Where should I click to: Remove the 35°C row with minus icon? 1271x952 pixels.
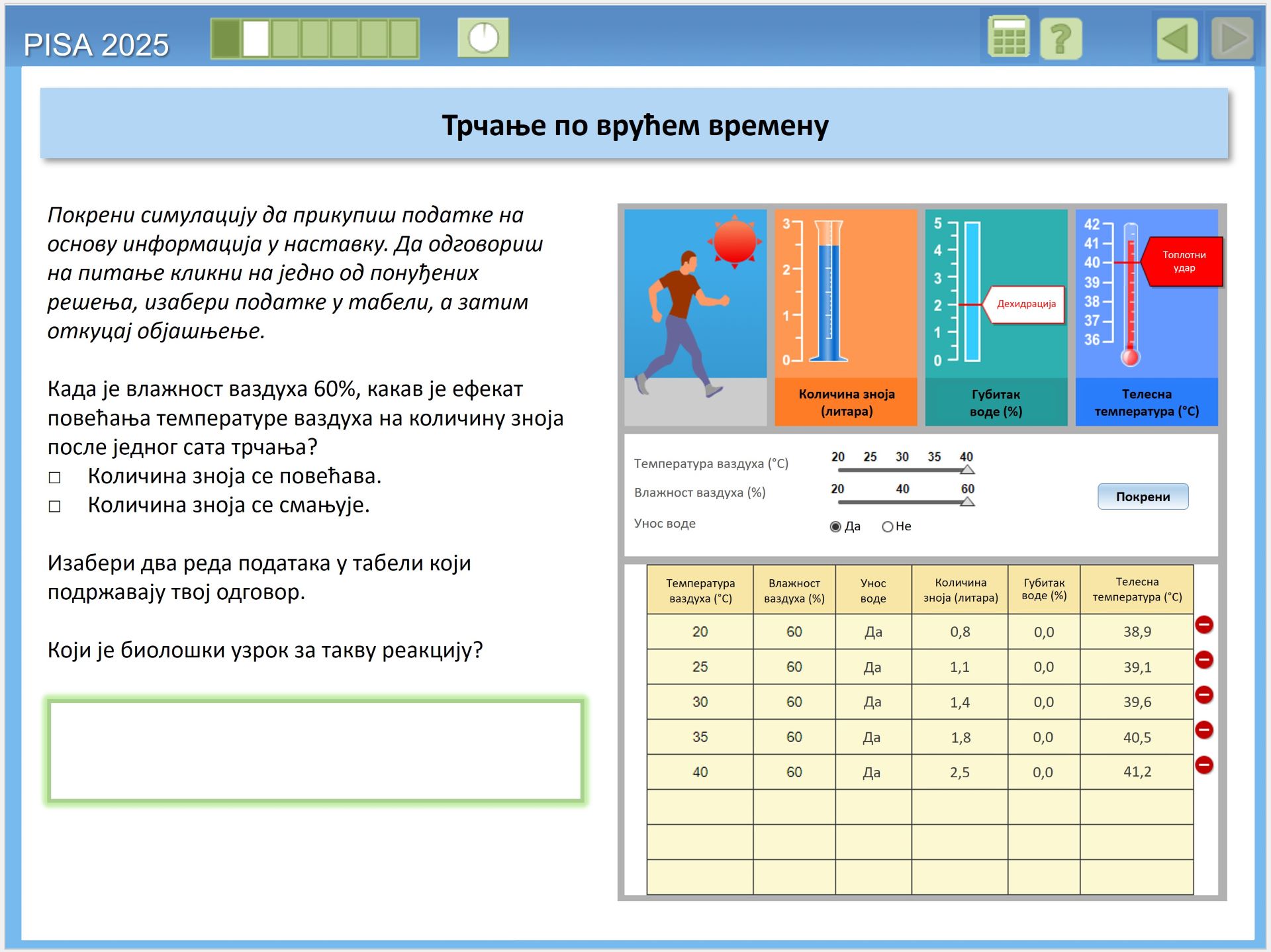(x=1203, y=730)
